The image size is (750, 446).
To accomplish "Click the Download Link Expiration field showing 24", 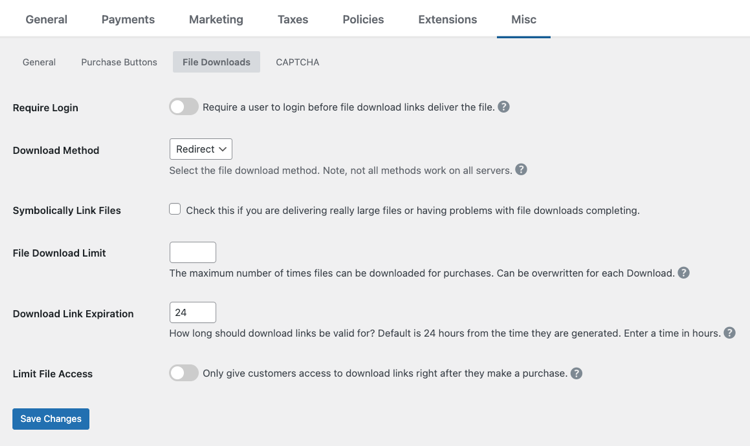I will [x=193, y=312].
